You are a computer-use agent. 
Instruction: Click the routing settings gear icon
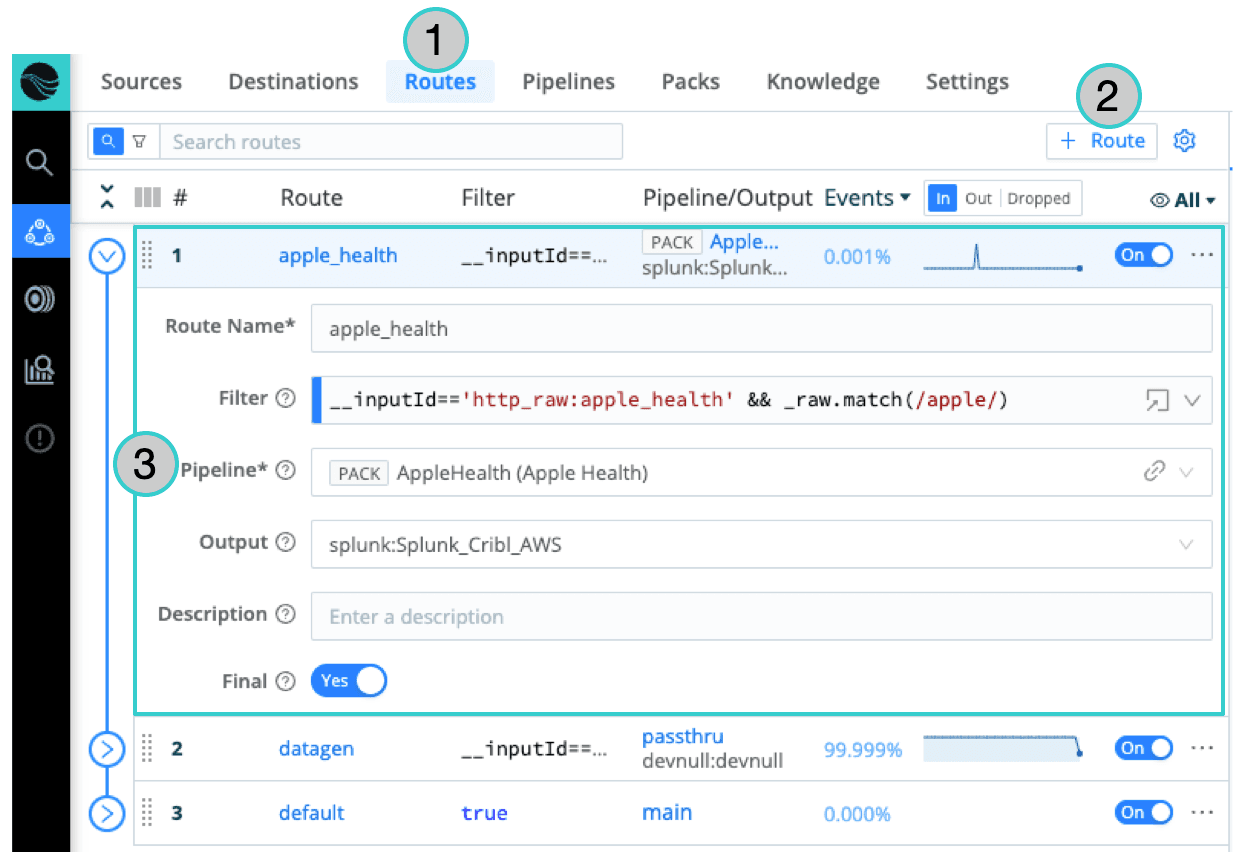[x=1185, y=141]
